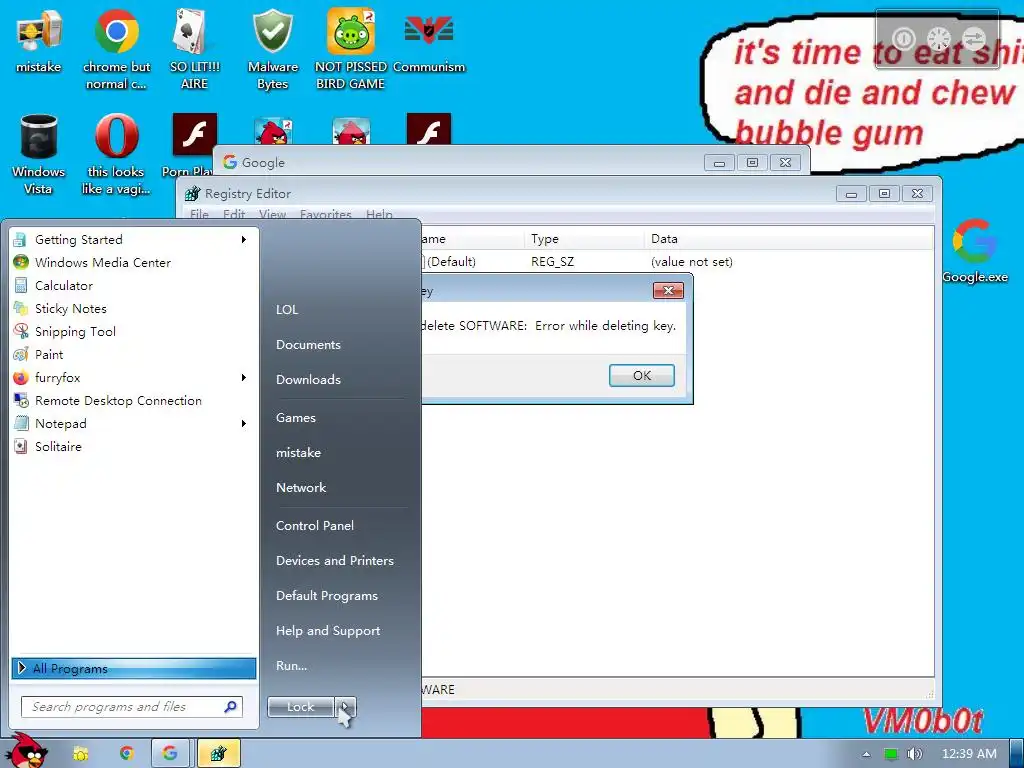Open Documents from Start menu
1024x768 pixels.
click(x=308, y=345)
